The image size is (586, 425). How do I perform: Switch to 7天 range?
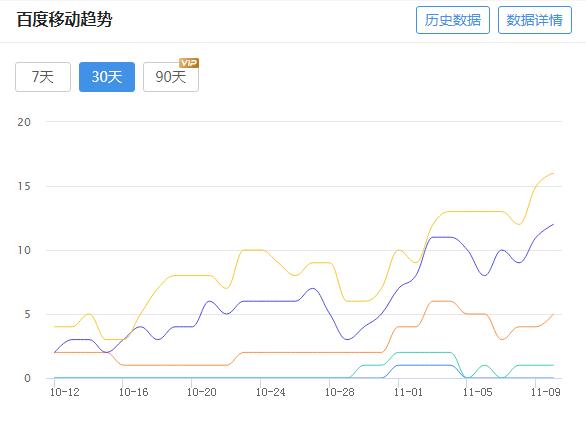pos(43,77)
